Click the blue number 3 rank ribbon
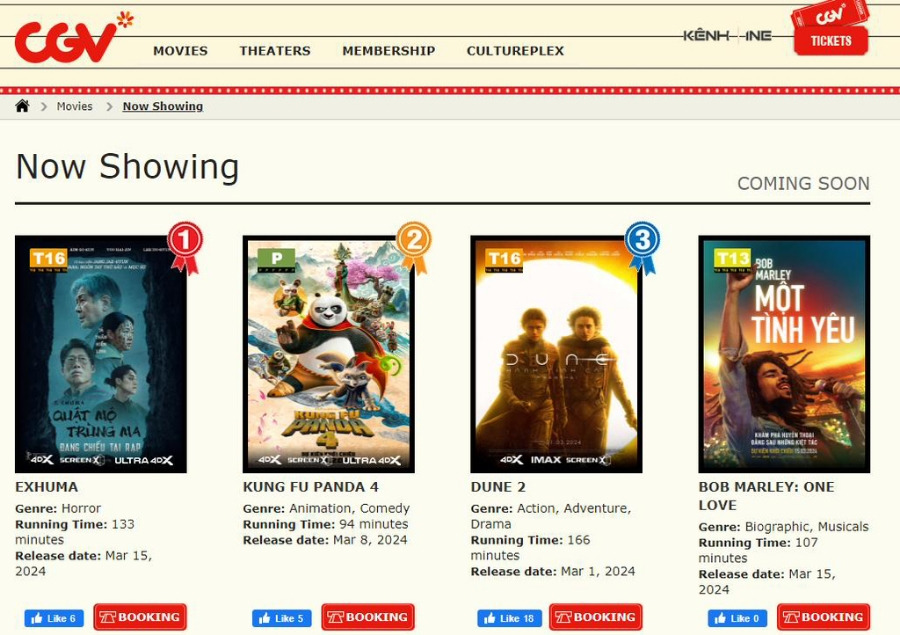Viewport: 900px width, 635px height. 642,247
